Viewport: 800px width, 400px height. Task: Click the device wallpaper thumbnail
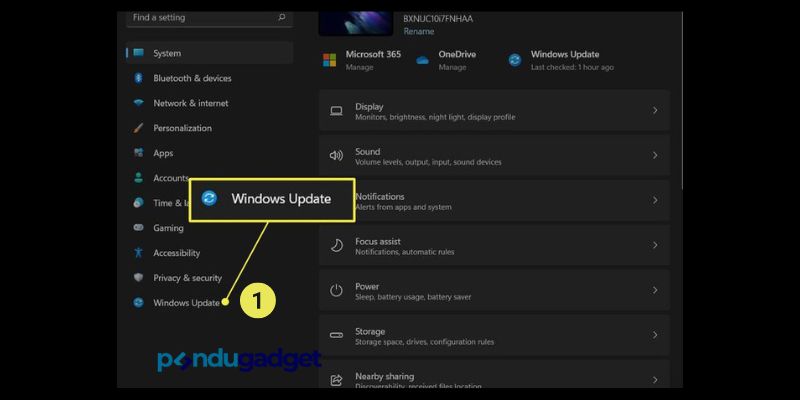[356, 23]
